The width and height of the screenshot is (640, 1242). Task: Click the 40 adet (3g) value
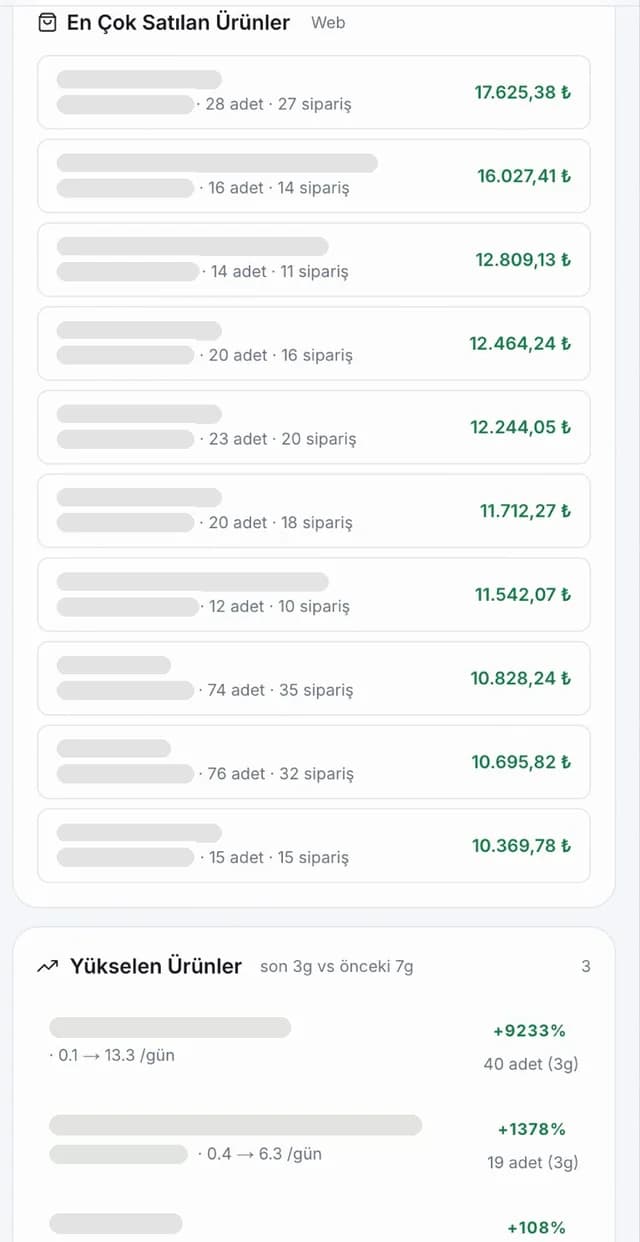(x=531, y=1064)
